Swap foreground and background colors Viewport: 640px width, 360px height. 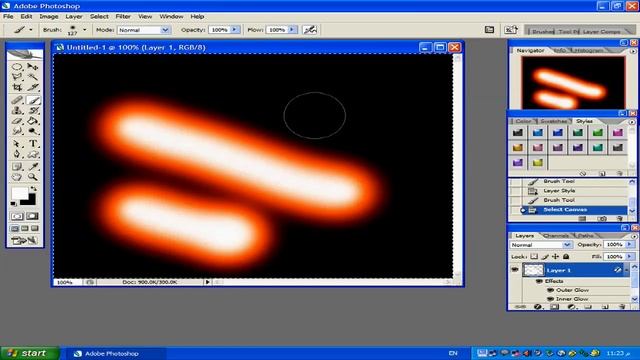click(33, 189)
